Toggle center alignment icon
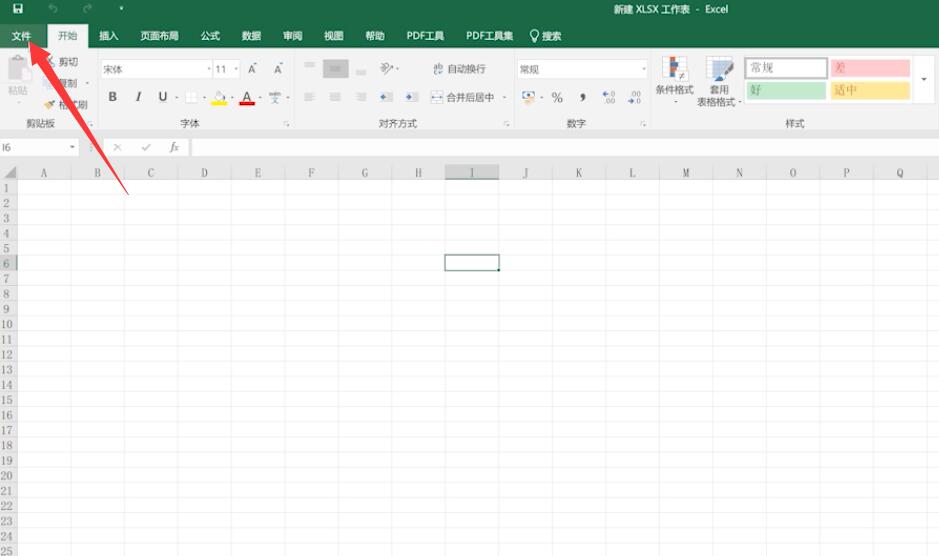The height and width of the screenshot is (556, 939). (x=335, y=97)
